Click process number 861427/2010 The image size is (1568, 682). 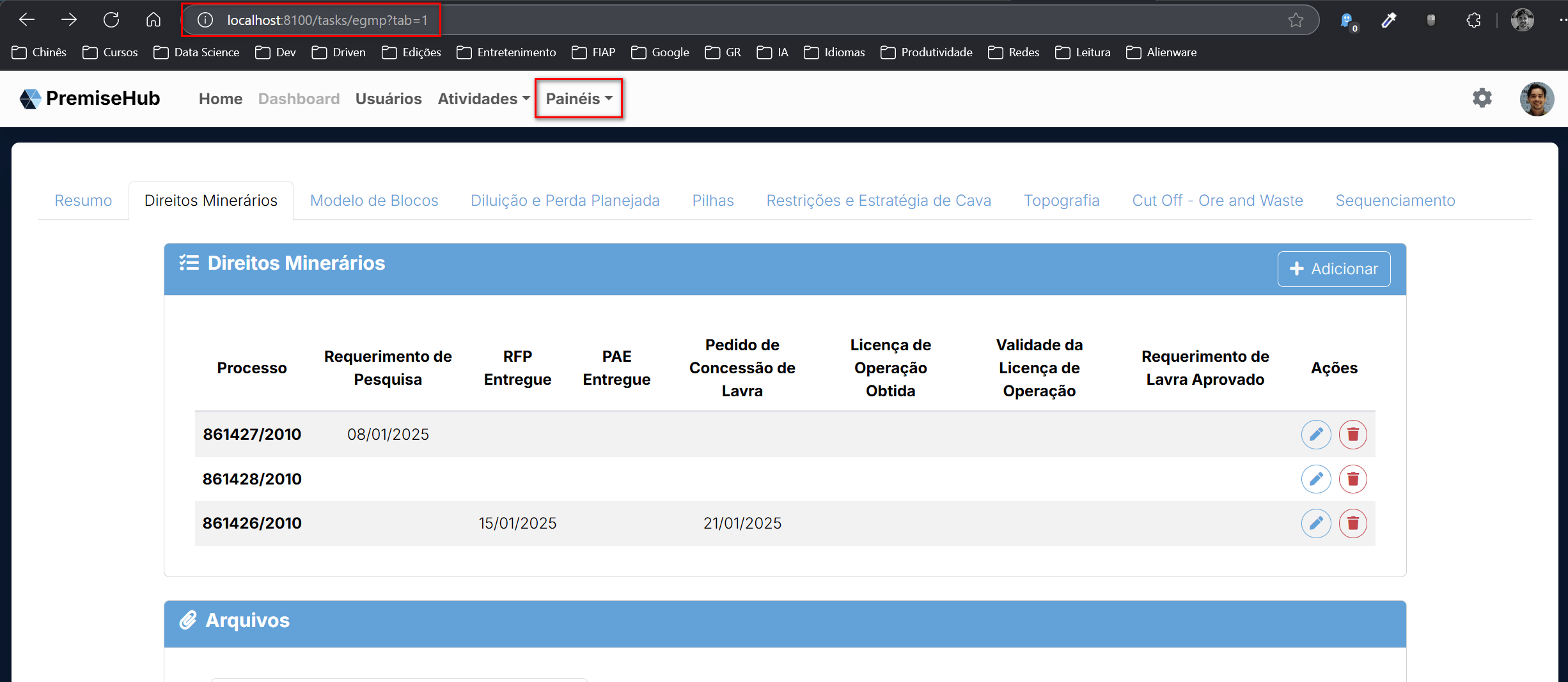point(252,435)
